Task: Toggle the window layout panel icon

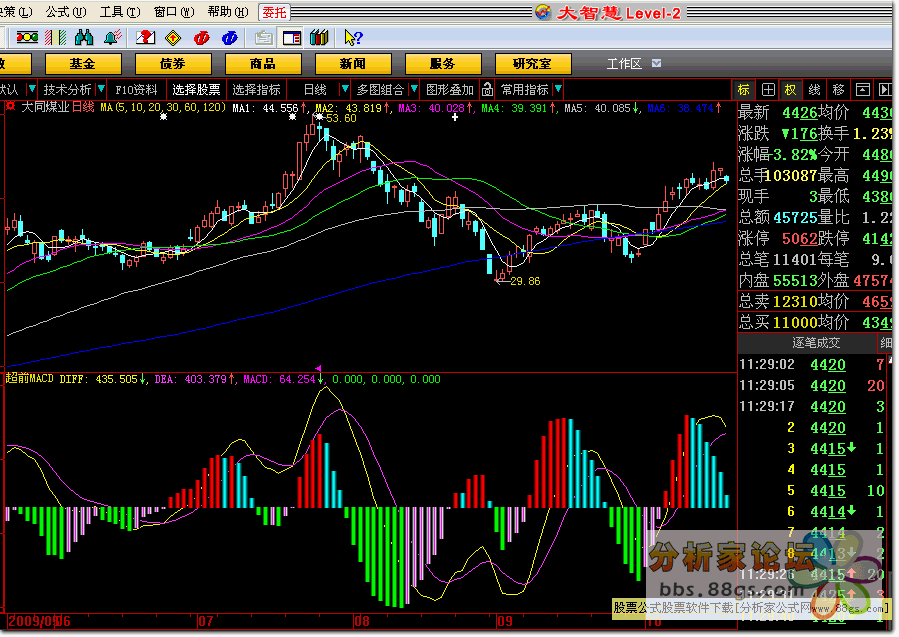Action: pos(292,38)
